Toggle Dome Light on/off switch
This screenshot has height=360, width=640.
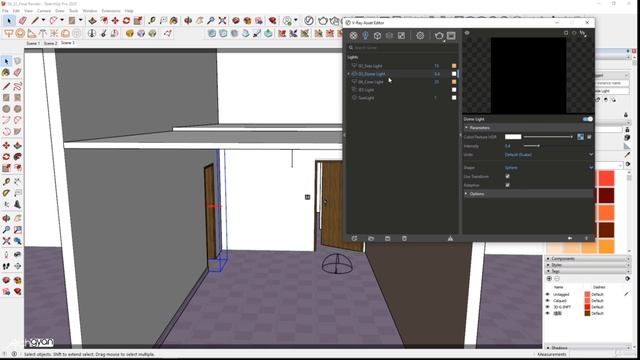point(588,119)
